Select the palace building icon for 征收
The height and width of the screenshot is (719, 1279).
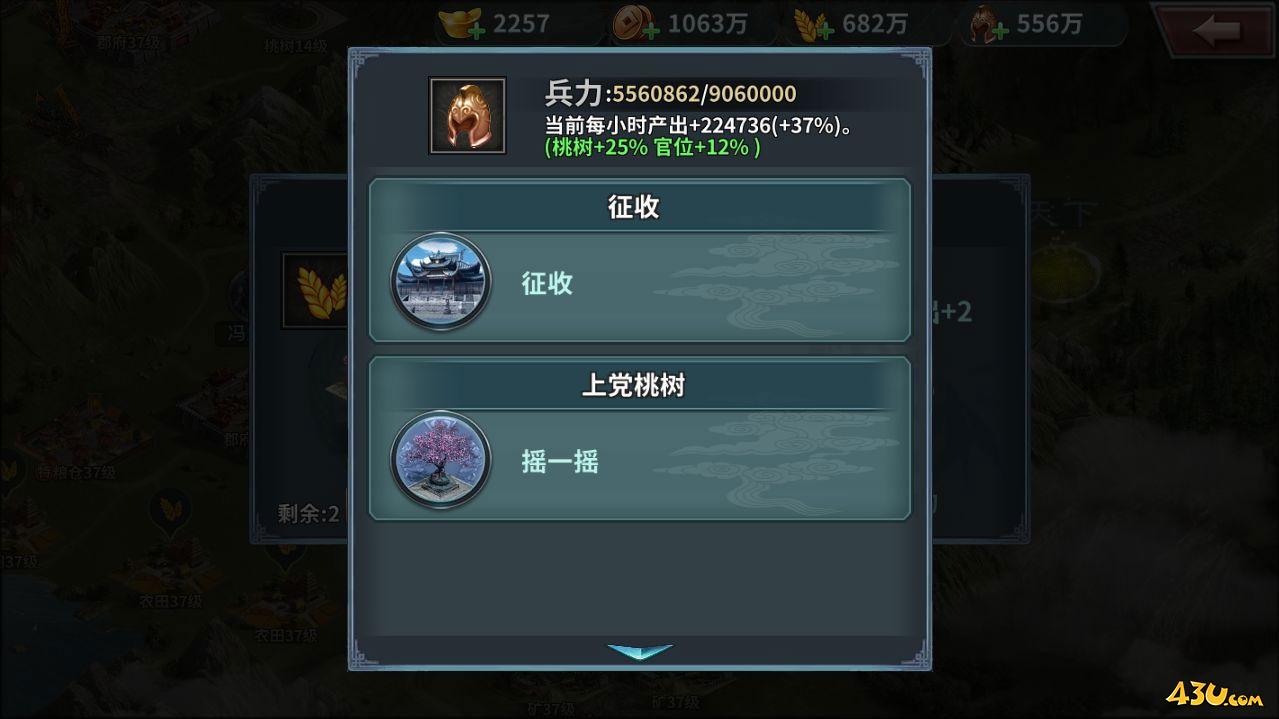point(440,284)
